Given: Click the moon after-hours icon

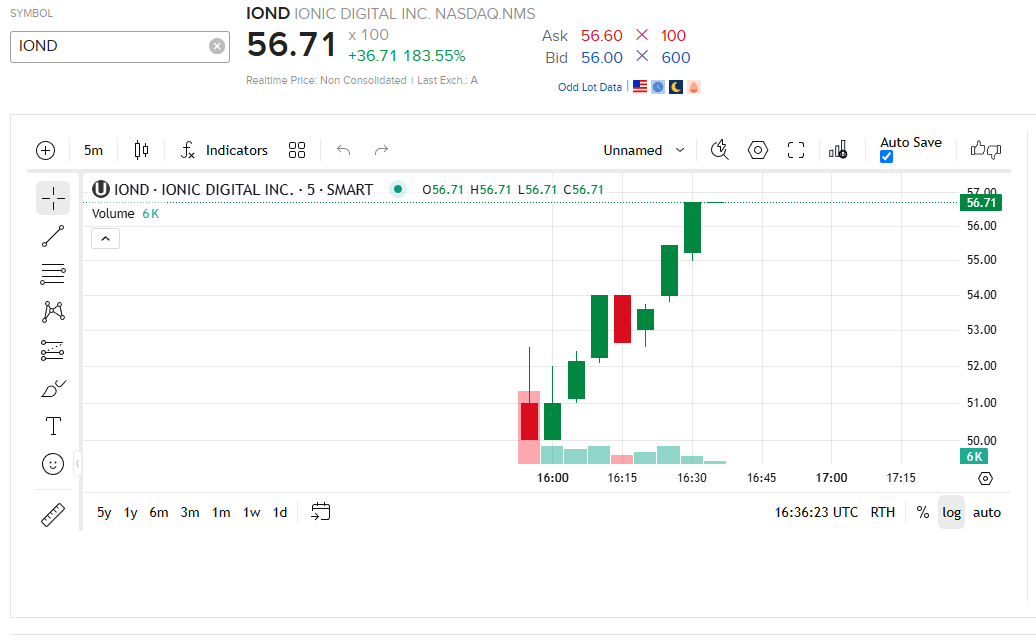Looking at the screenshot, I should 676,87.
